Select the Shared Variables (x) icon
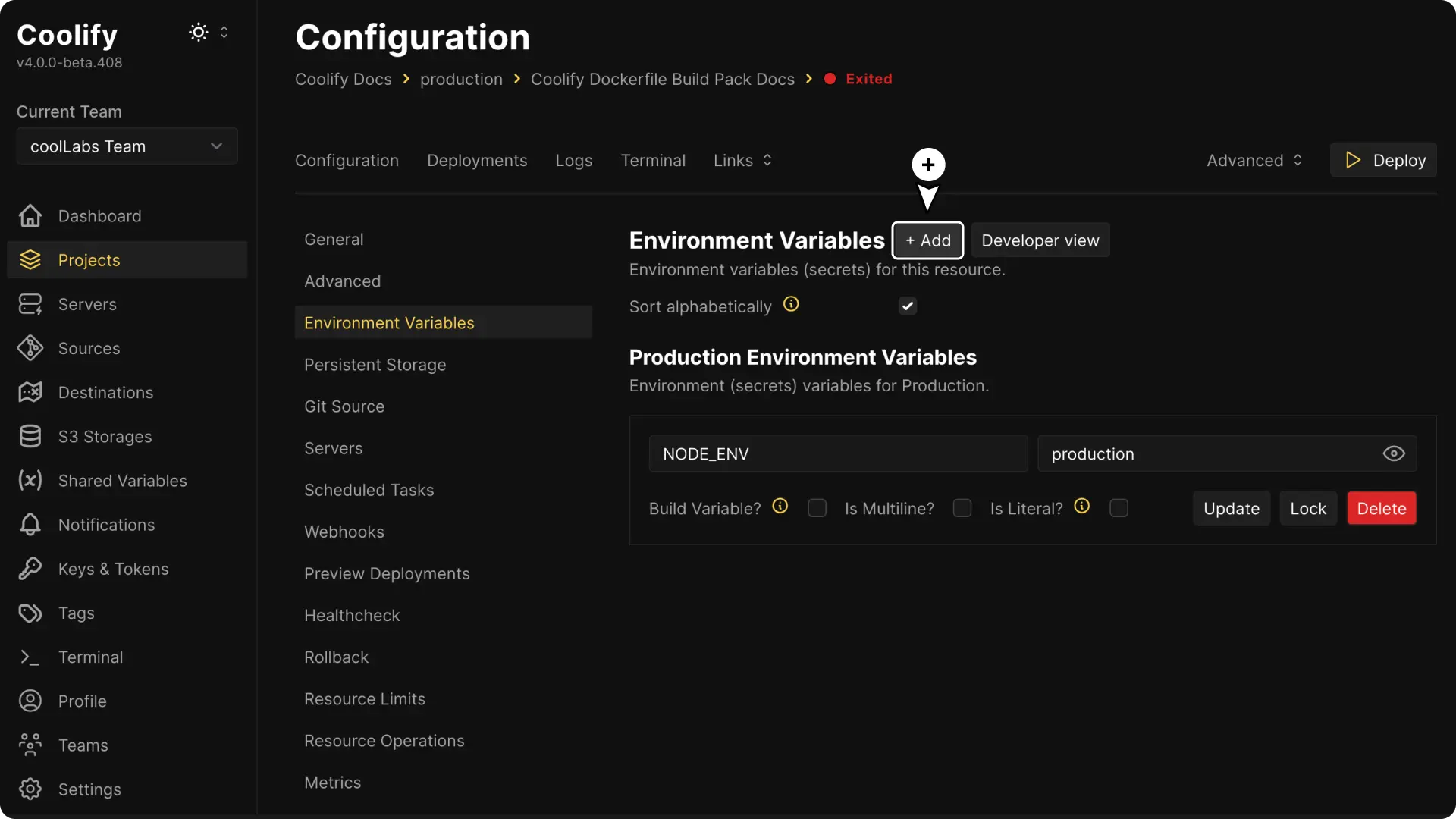The image size is (1456, 819). click(29, 481)
